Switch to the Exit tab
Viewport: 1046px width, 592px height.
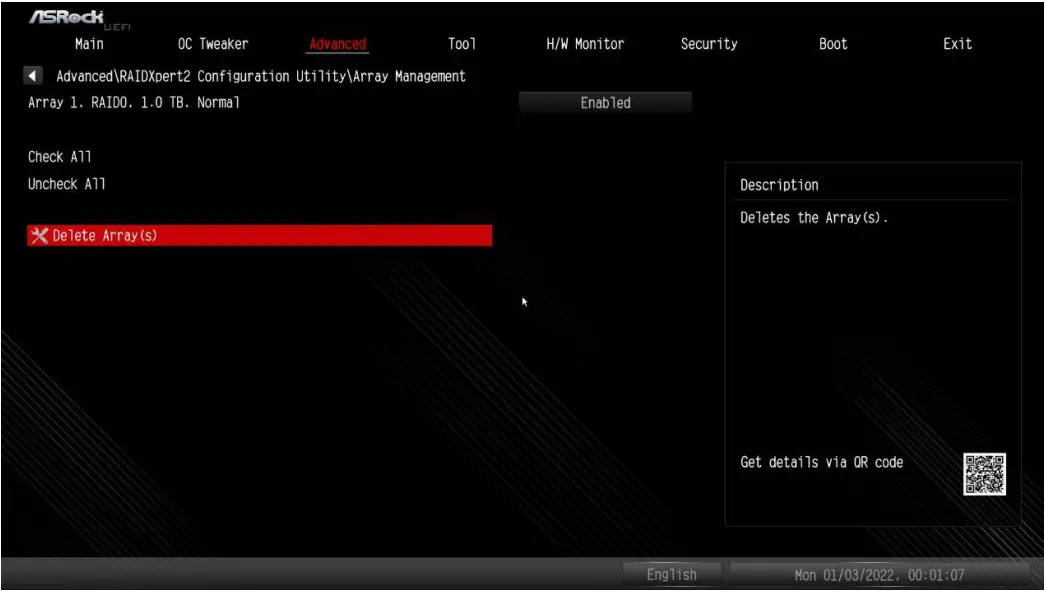point(958,43)
